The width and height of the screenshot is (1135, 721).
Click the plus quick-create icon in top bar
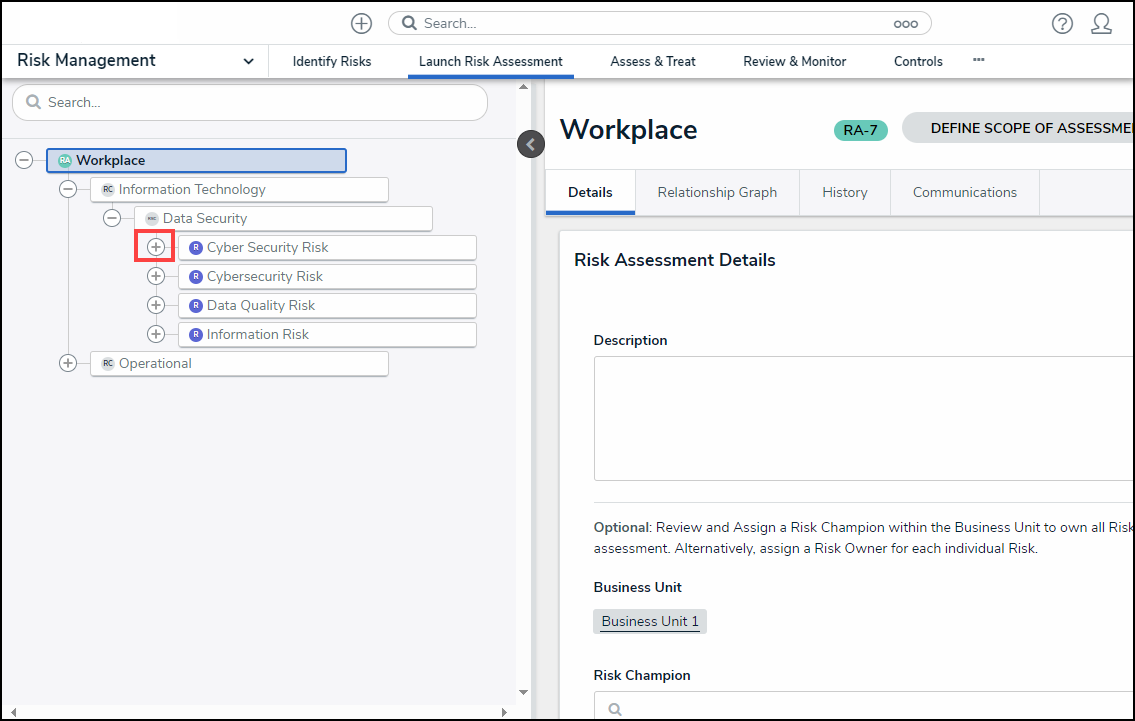click(x=361, y=23)
